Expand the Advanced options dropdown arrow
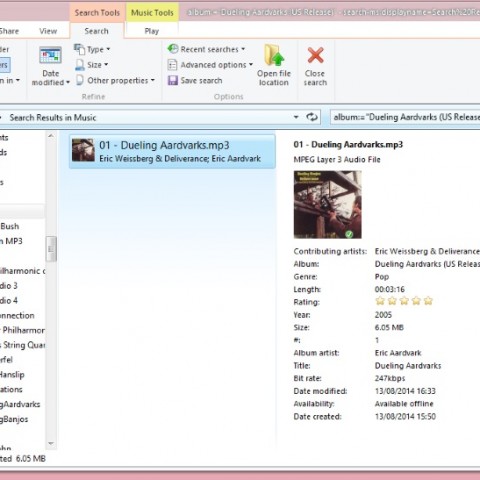 (251, 65)
